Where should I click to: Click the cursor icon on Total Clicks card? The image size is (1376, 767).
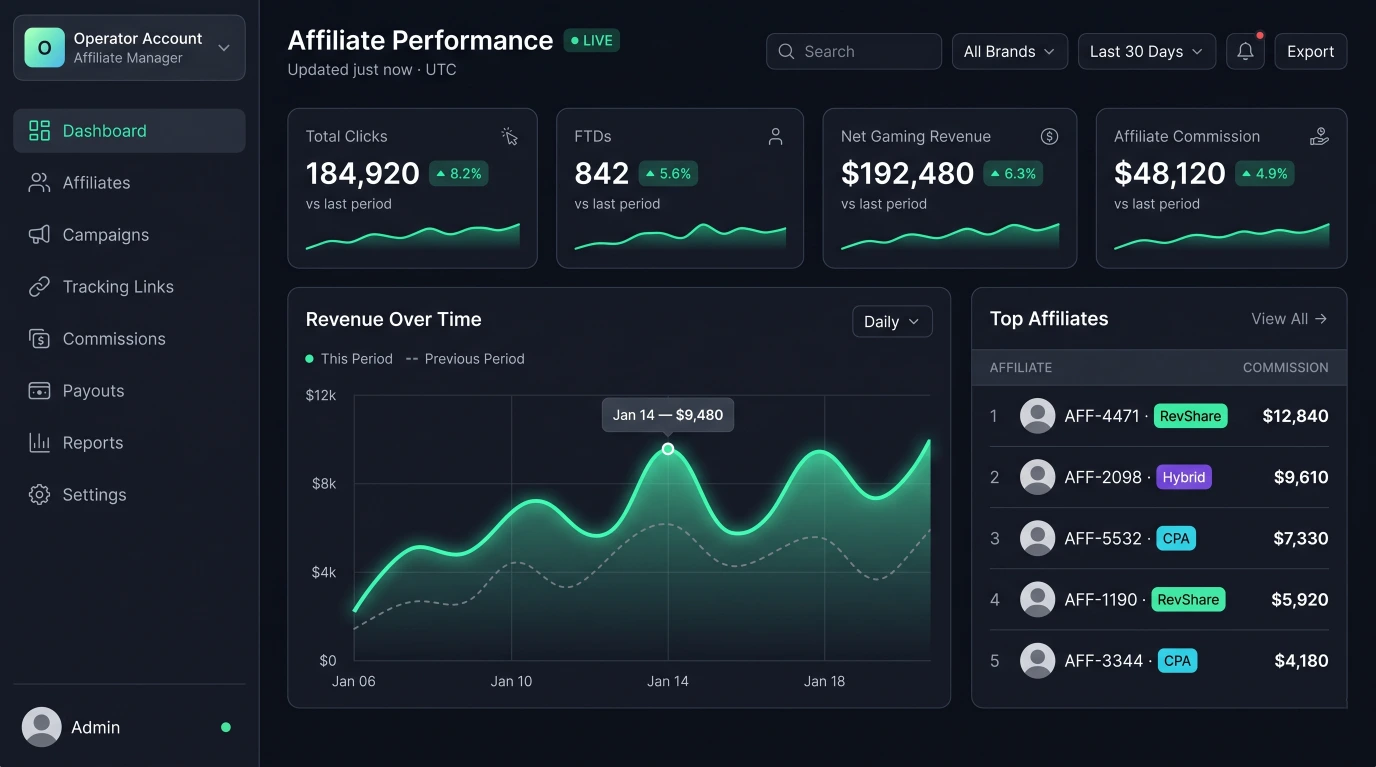pyautogui.click(x=510, y=137)
